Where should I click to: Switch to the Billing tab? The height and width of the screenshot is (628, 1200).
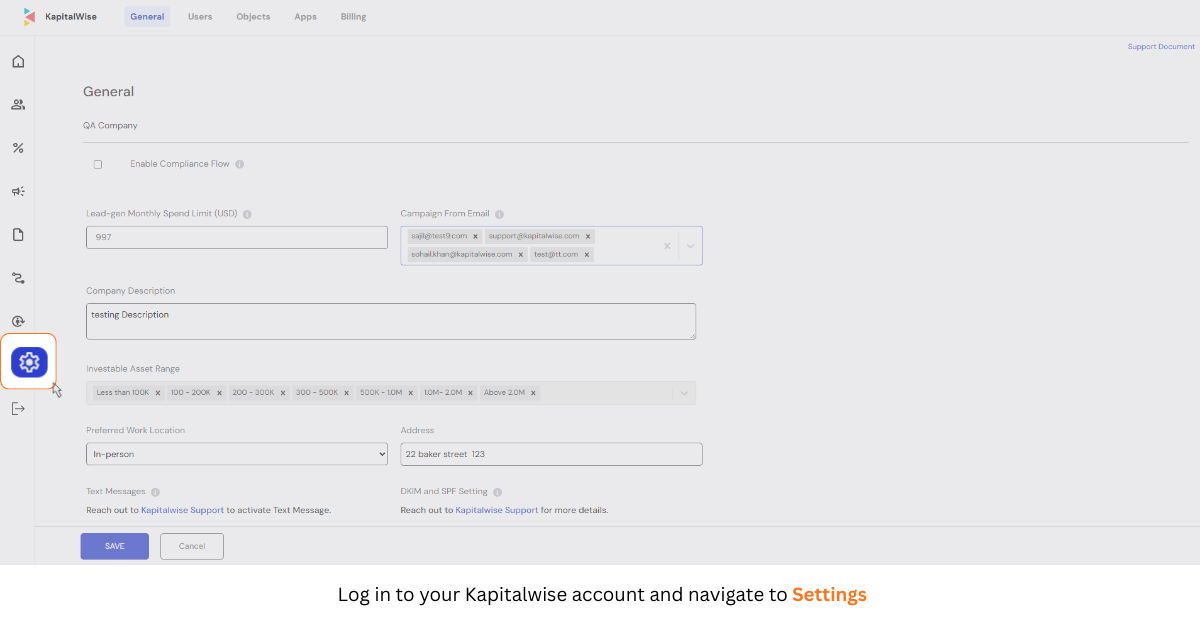tap(353, 17)
